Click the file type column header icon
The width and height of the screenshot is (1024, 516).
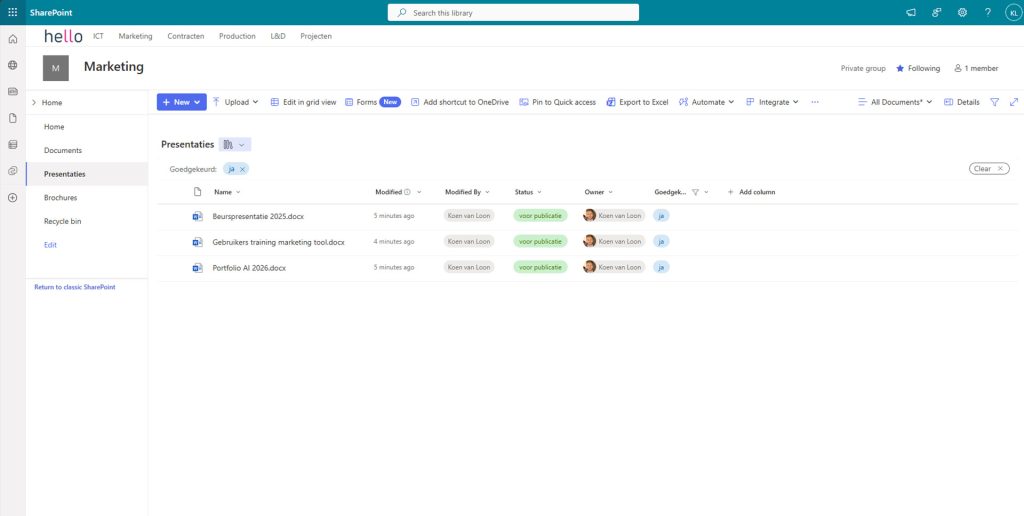click(x=197, y=192)
